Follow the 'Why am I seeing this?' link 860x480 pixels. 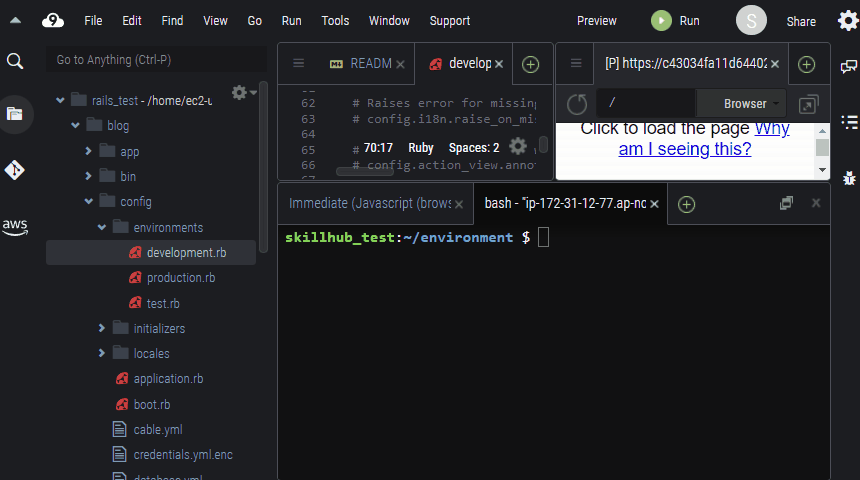pyautogui.click(x=704, y=138)
